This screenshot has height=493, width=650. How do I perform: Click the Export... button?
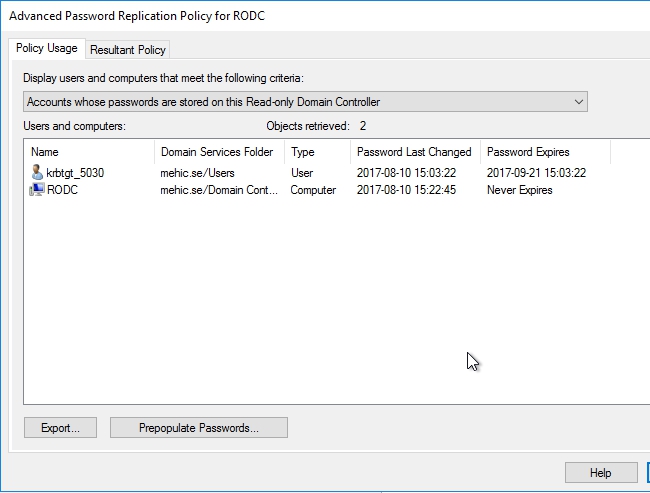coord(60,428)
